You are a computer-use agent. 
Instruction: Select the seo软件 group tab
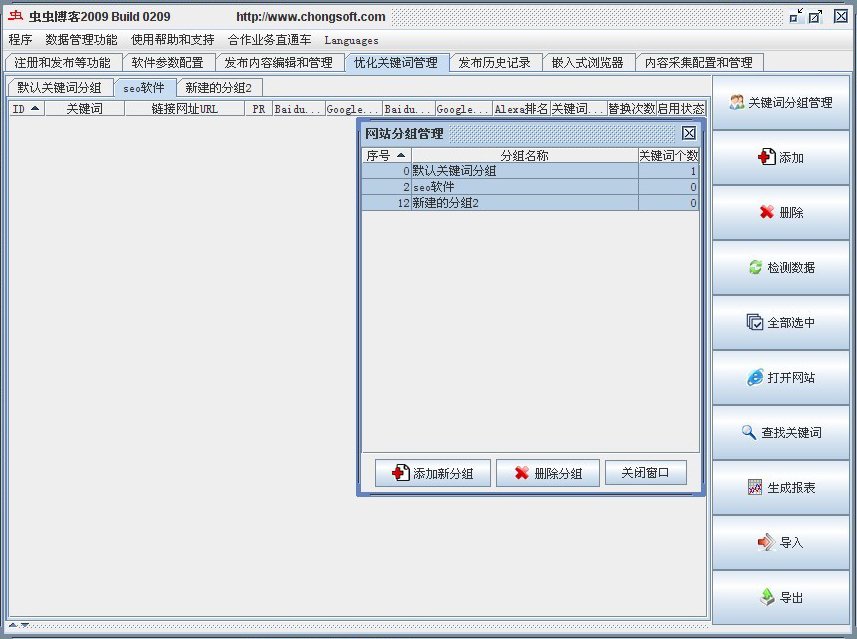pyautogui.click(x=144, y=87)
